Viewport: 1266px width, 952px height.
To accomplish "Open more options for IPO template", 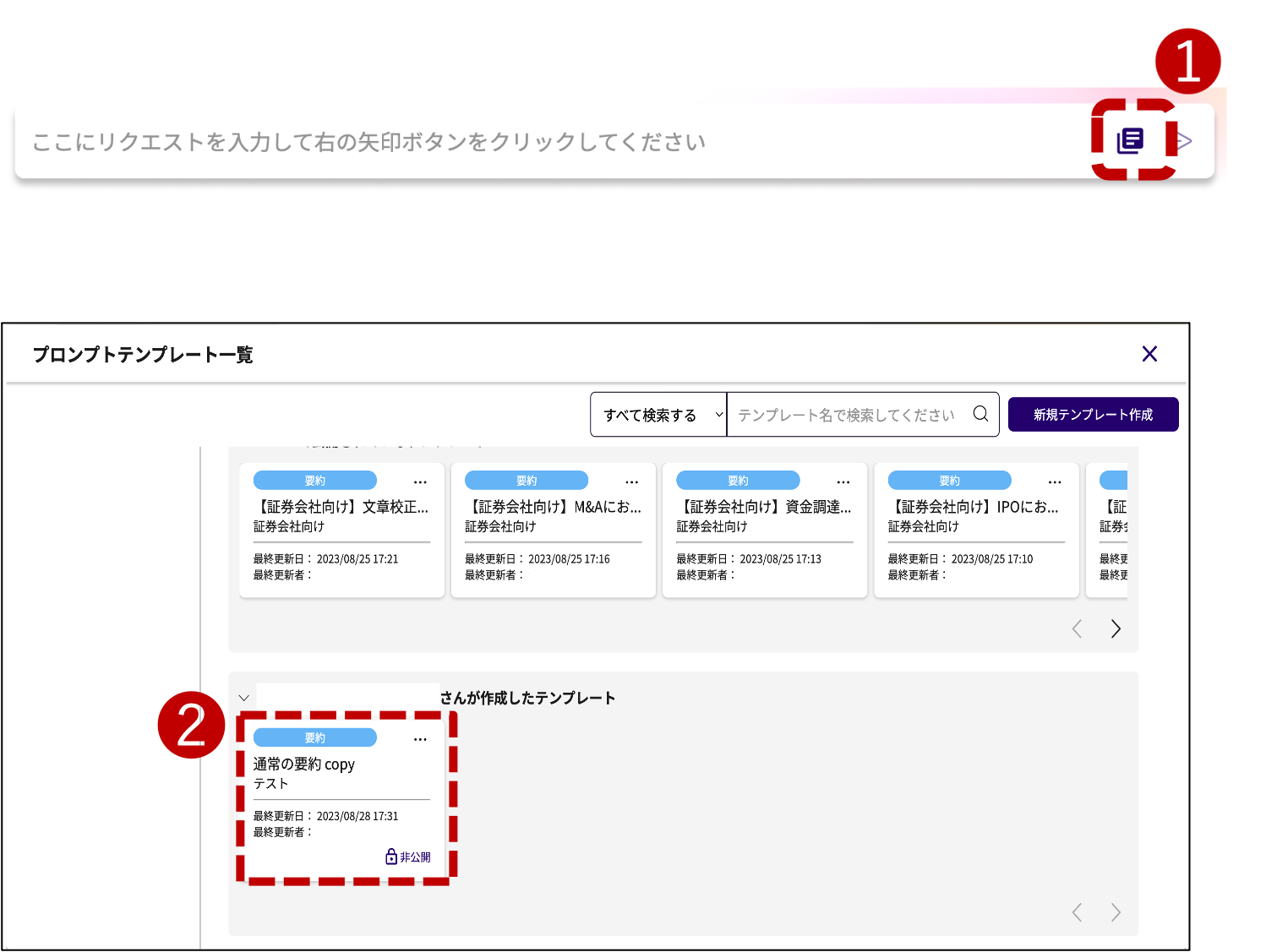I will (1054, 481).
